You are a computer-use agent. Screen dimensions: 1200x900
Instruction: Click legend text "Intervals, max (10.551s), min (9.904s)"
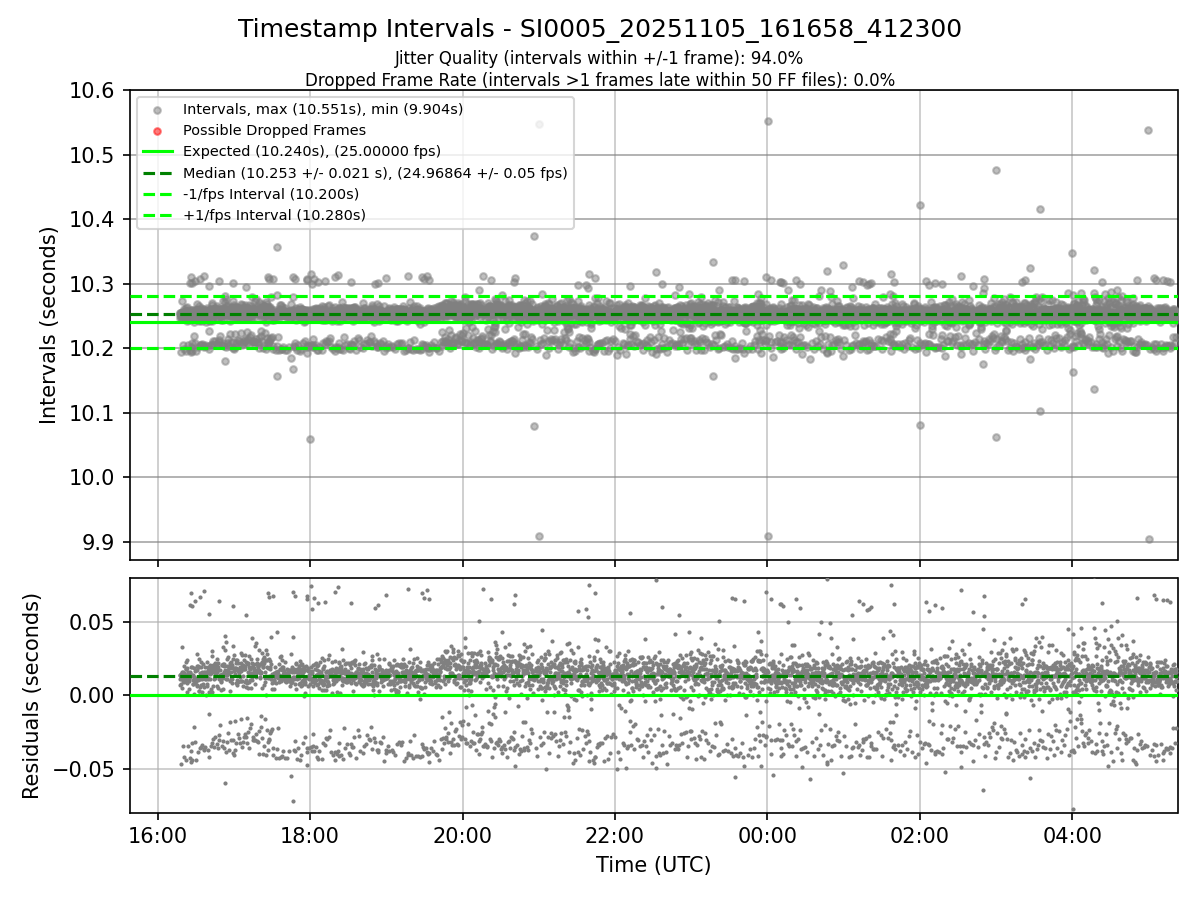pos(323,108)
